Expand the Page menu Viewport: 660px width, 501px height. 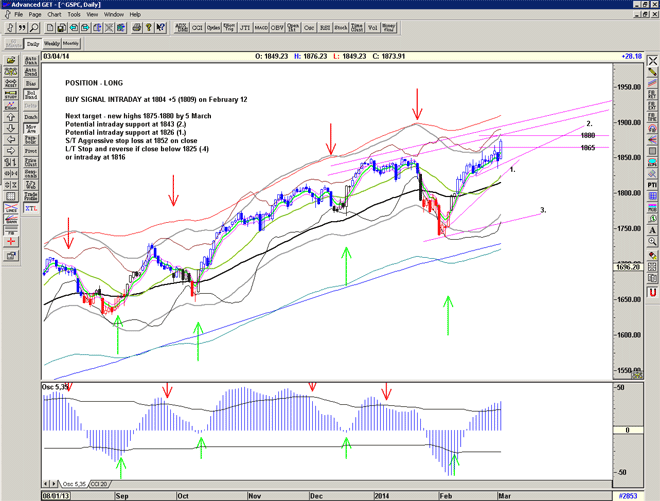(x=33, y=15)
